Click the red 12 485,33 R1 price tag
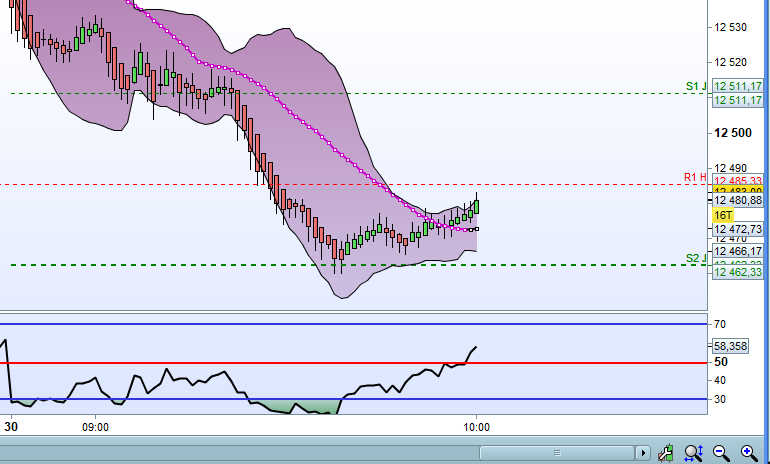Image resolution: width=770 pixels, height=464 pixels. coord(738,181)
